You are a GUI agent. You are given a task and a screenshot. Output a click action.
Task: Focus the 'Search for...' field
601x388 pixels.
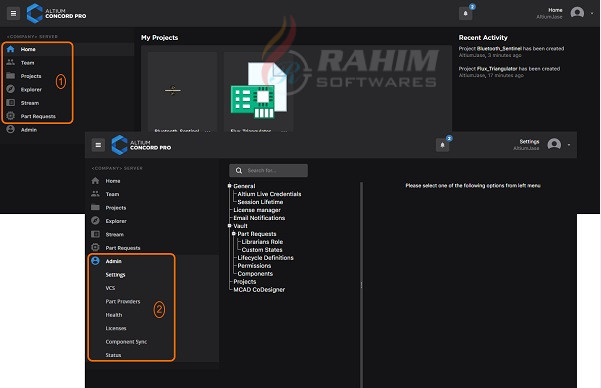268,171
